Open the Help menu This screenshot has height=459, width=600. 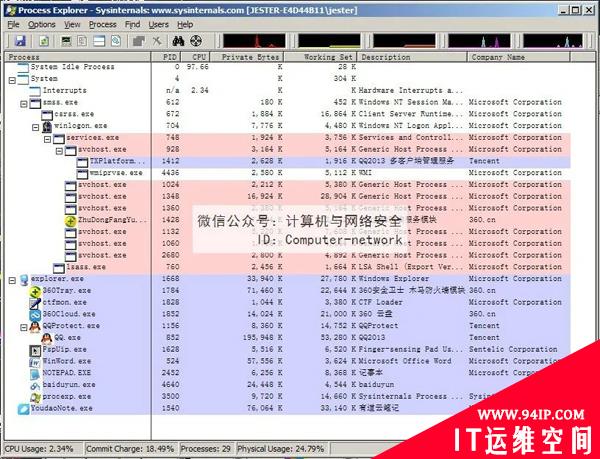click(x=185, y=24)
